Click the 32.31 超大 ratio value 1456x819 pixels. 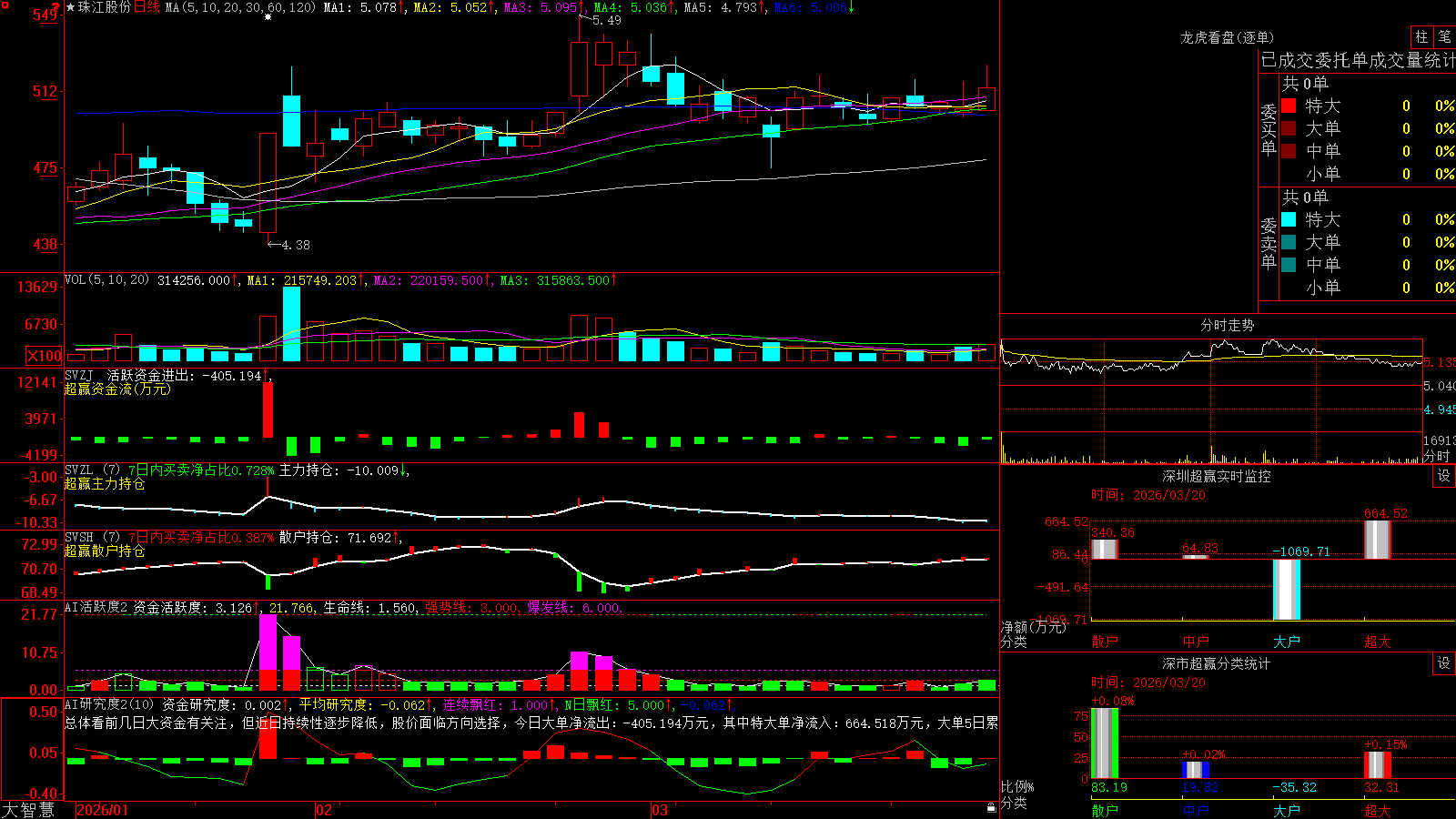[x=1381, y=787]
